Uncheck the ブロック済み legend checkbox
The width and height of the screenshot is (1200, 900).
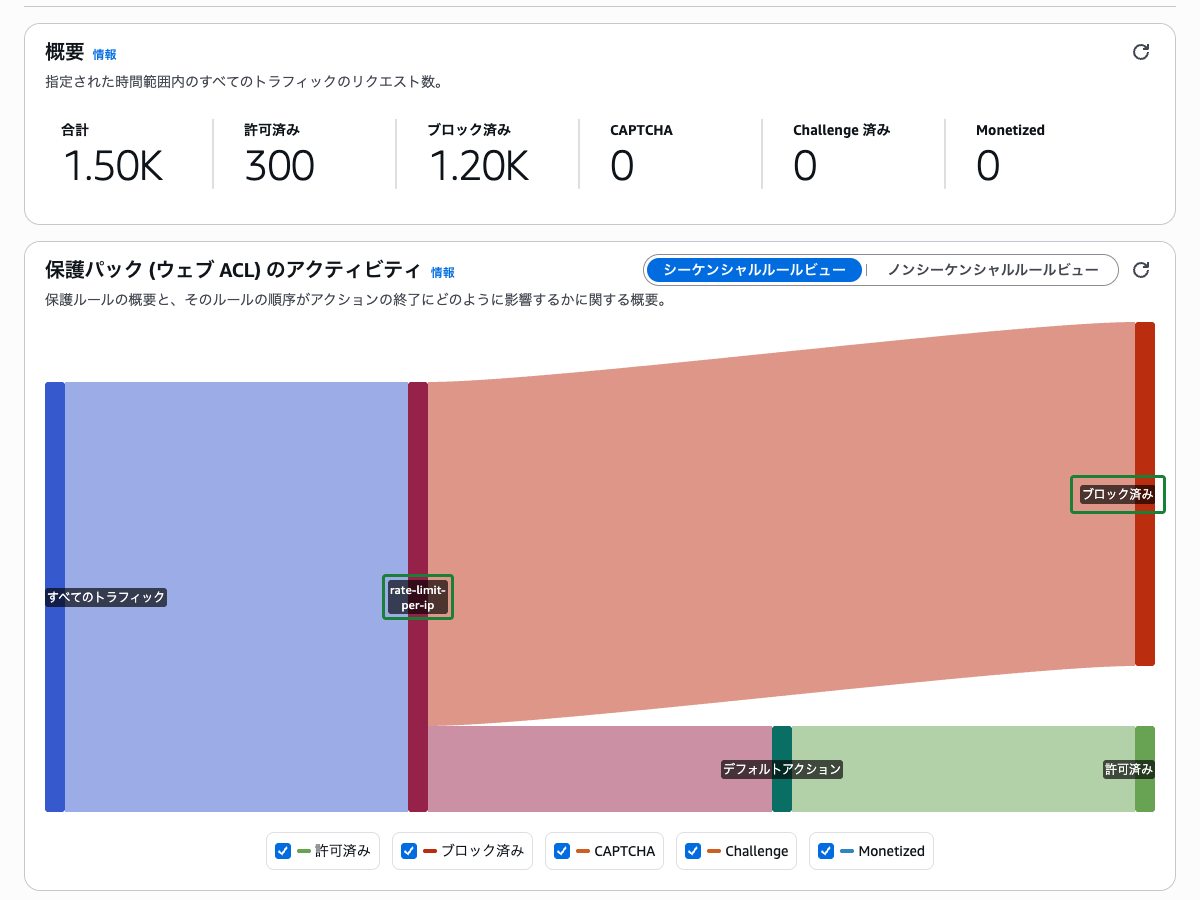pyautogui.click(x=409, y=851)
